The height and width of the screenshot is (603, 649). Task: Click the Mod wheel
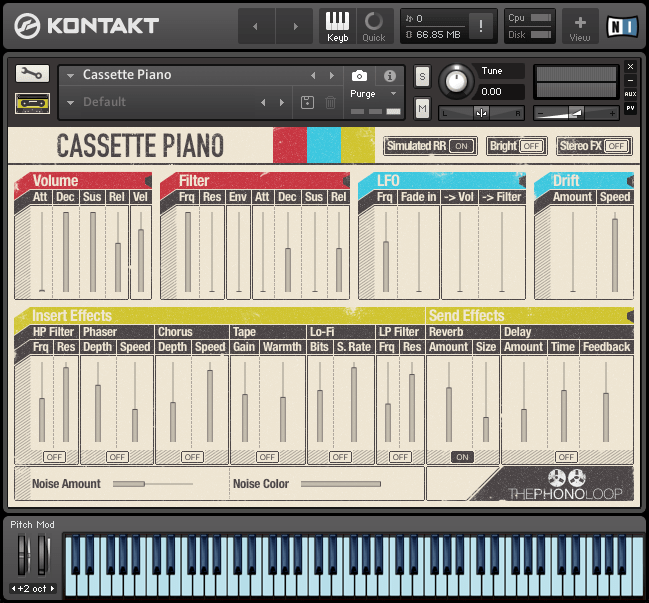(43, 555)
